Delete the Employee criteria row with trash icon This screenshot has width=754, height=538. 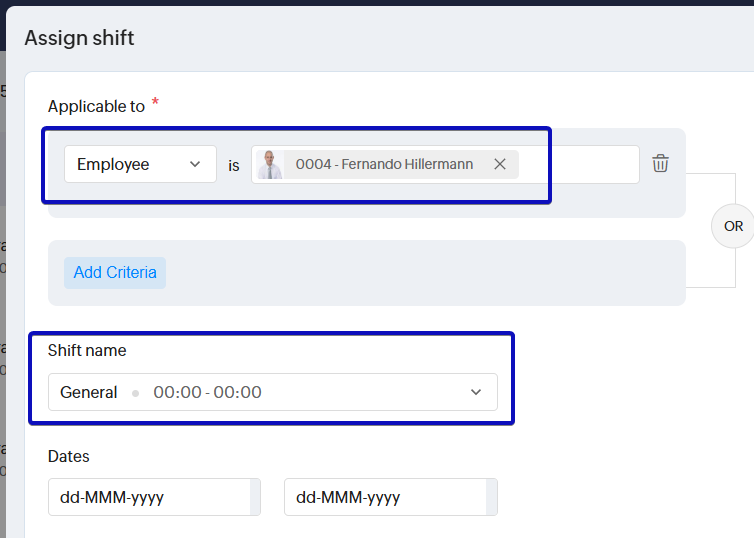pos(660,164)
